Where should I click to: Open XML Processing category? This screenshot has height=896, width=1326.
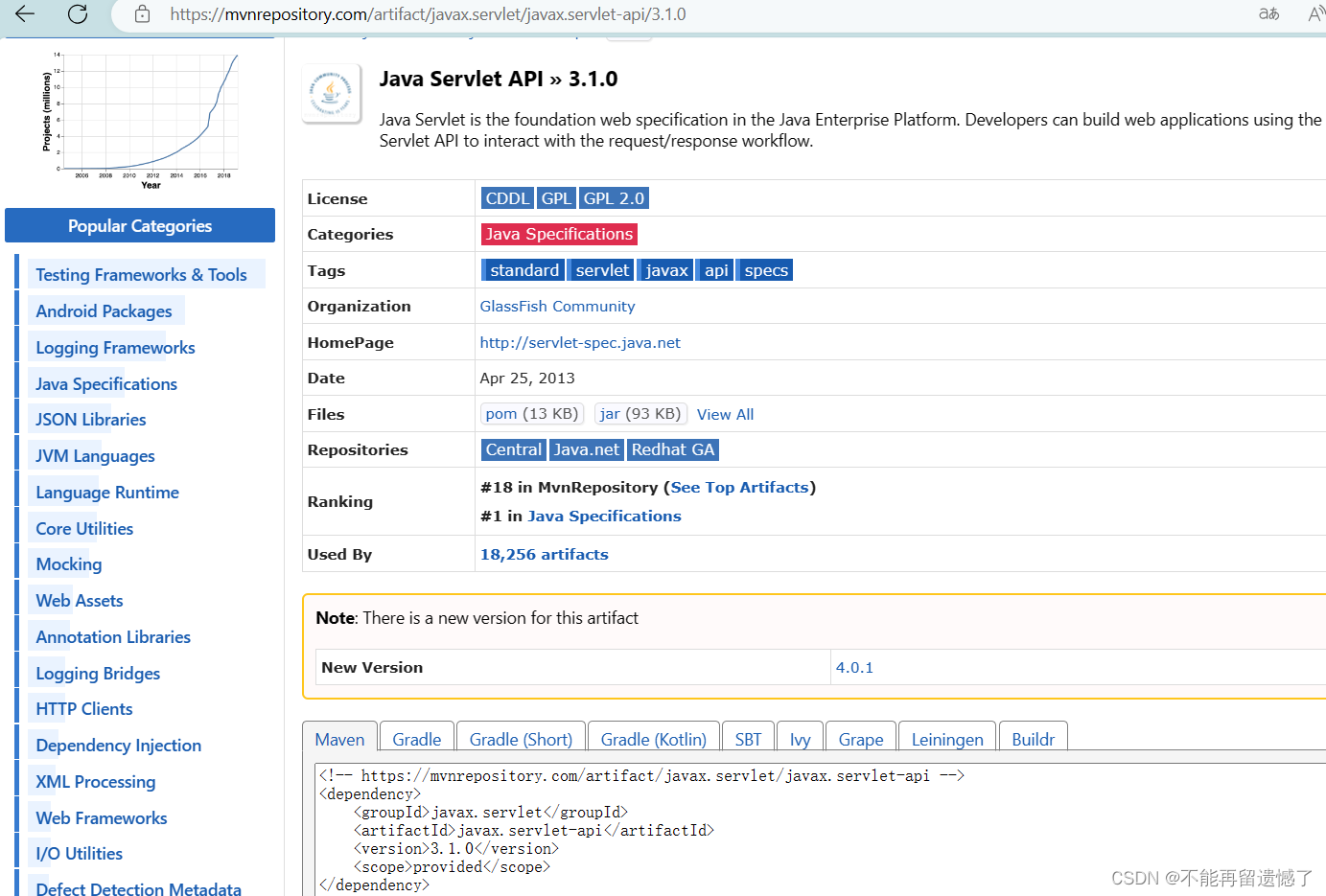coord(96,781)
